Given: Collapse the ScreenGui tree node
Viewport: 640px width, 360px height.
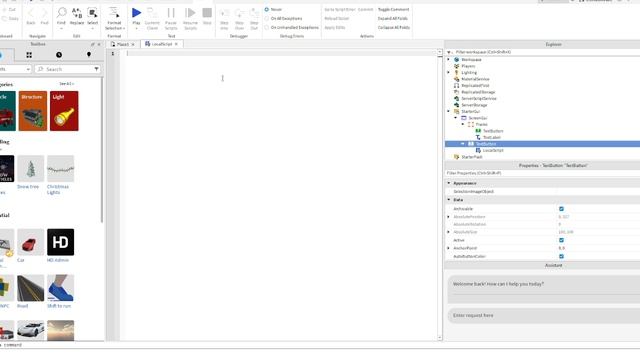Looking at the screenshot, I should [x=456, y=118].
